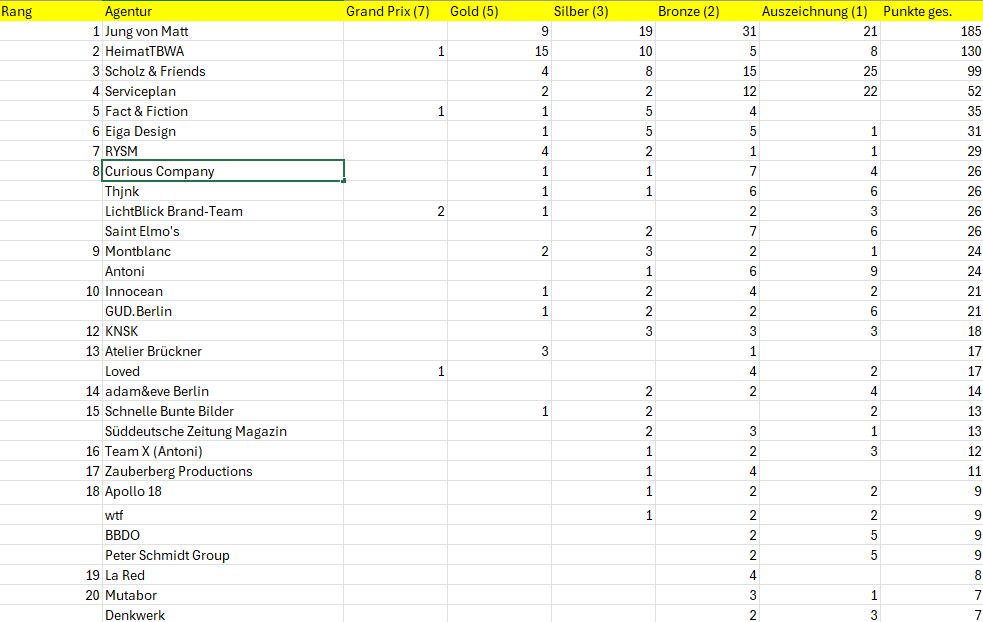Select RYSM's Gold value 4
This screenshot has width=983, height=622.
point(499,152)
